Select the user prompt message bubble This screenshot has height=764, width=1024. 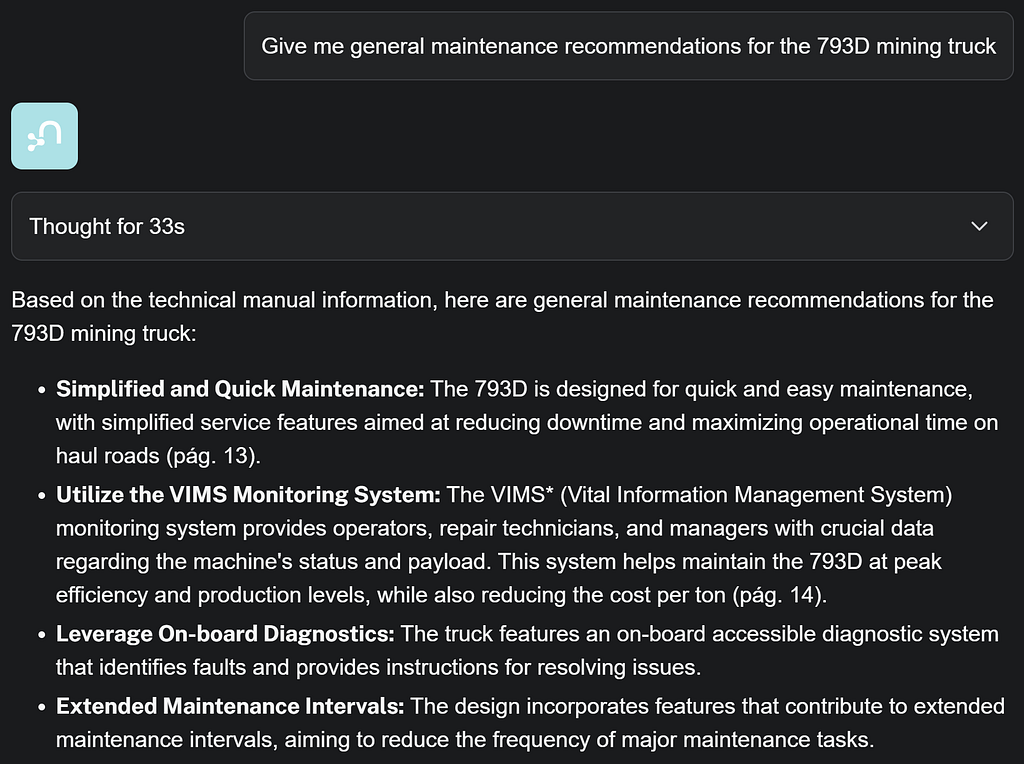pos(628,46)
